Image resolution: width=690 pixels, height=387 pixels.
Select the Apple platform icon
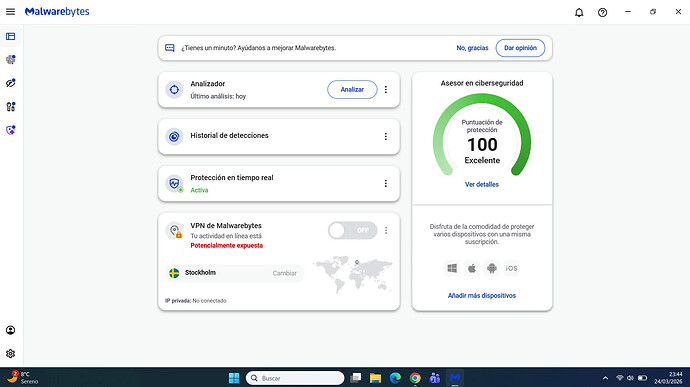coord(472,268)
